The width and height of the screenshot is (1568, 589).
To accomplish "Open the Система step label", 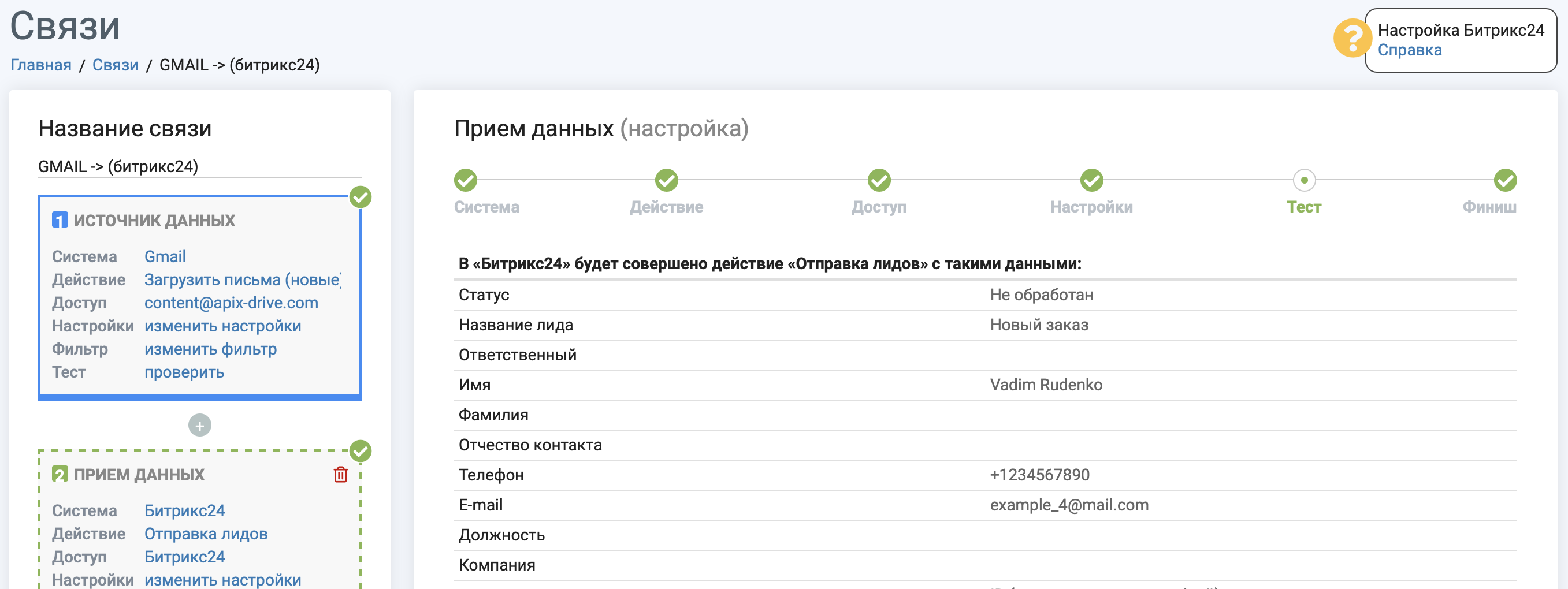I will pyautogui.click(x=487, y=207).
